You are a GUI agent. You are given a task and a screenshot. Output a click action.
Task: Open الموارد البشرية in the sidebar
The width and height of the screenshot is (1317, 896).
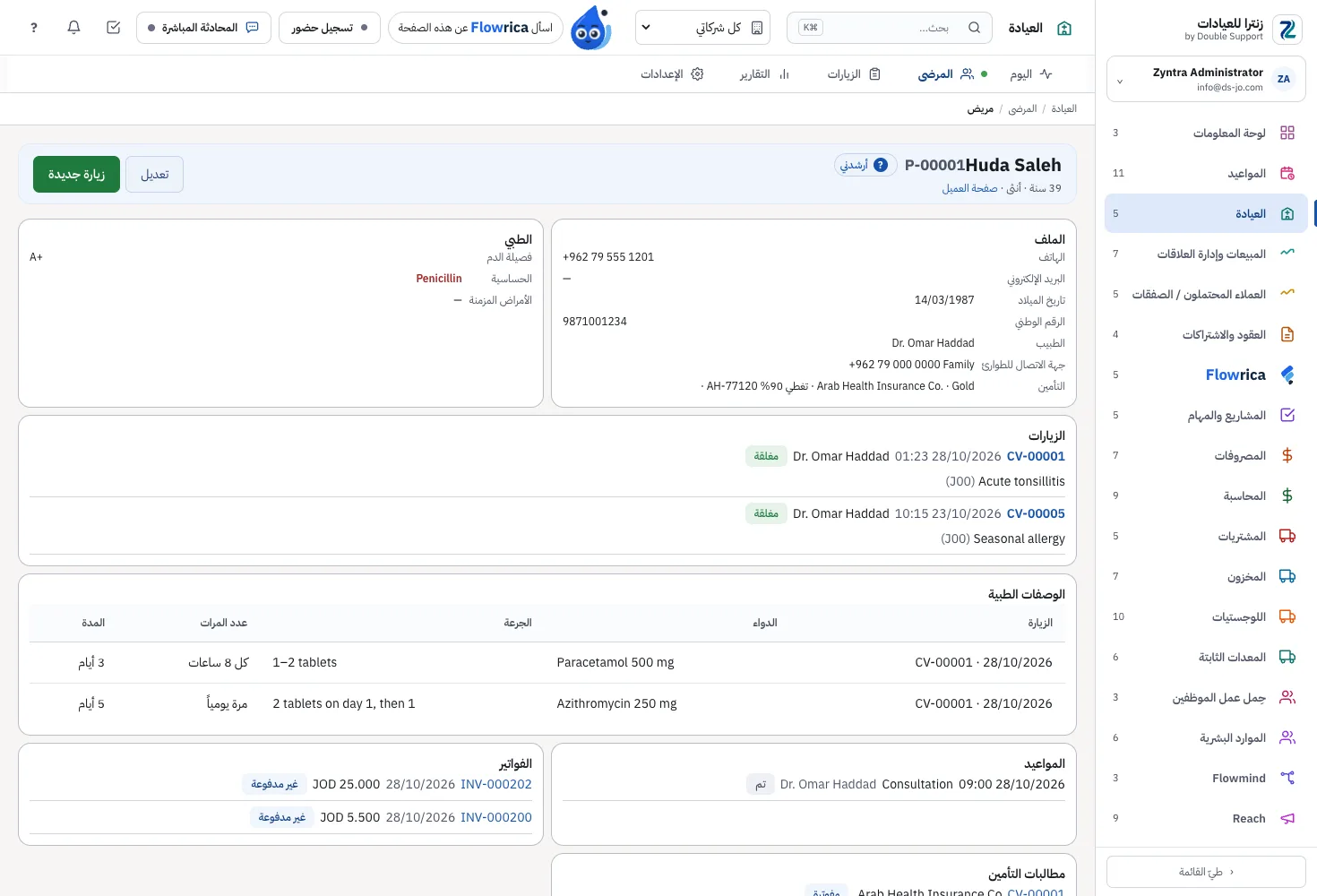pyautogui.click(x=1206, y=737)
